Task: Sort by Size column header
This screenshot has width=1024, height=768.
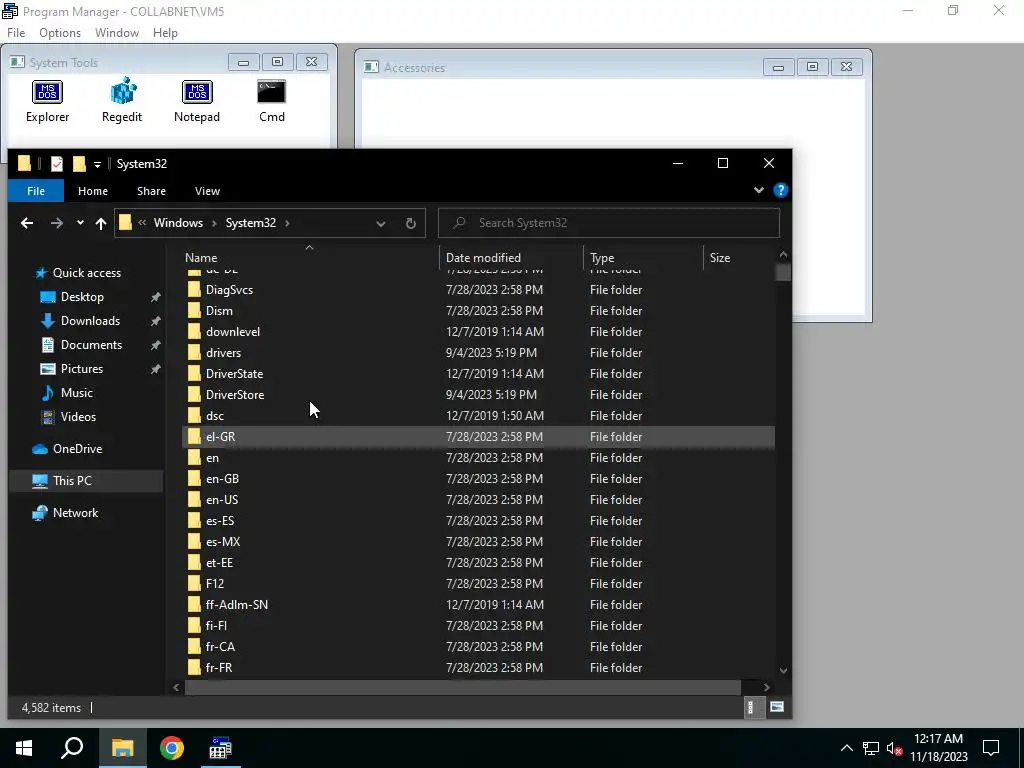Action: (739, 258)
